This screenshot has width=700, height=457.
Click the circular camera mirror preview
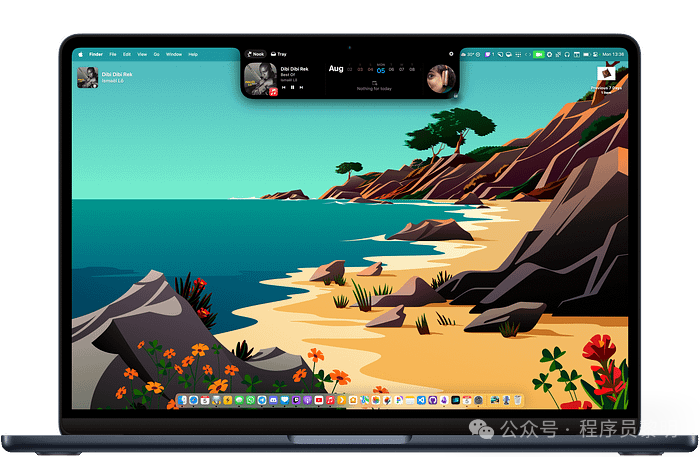tap(441, 79)
